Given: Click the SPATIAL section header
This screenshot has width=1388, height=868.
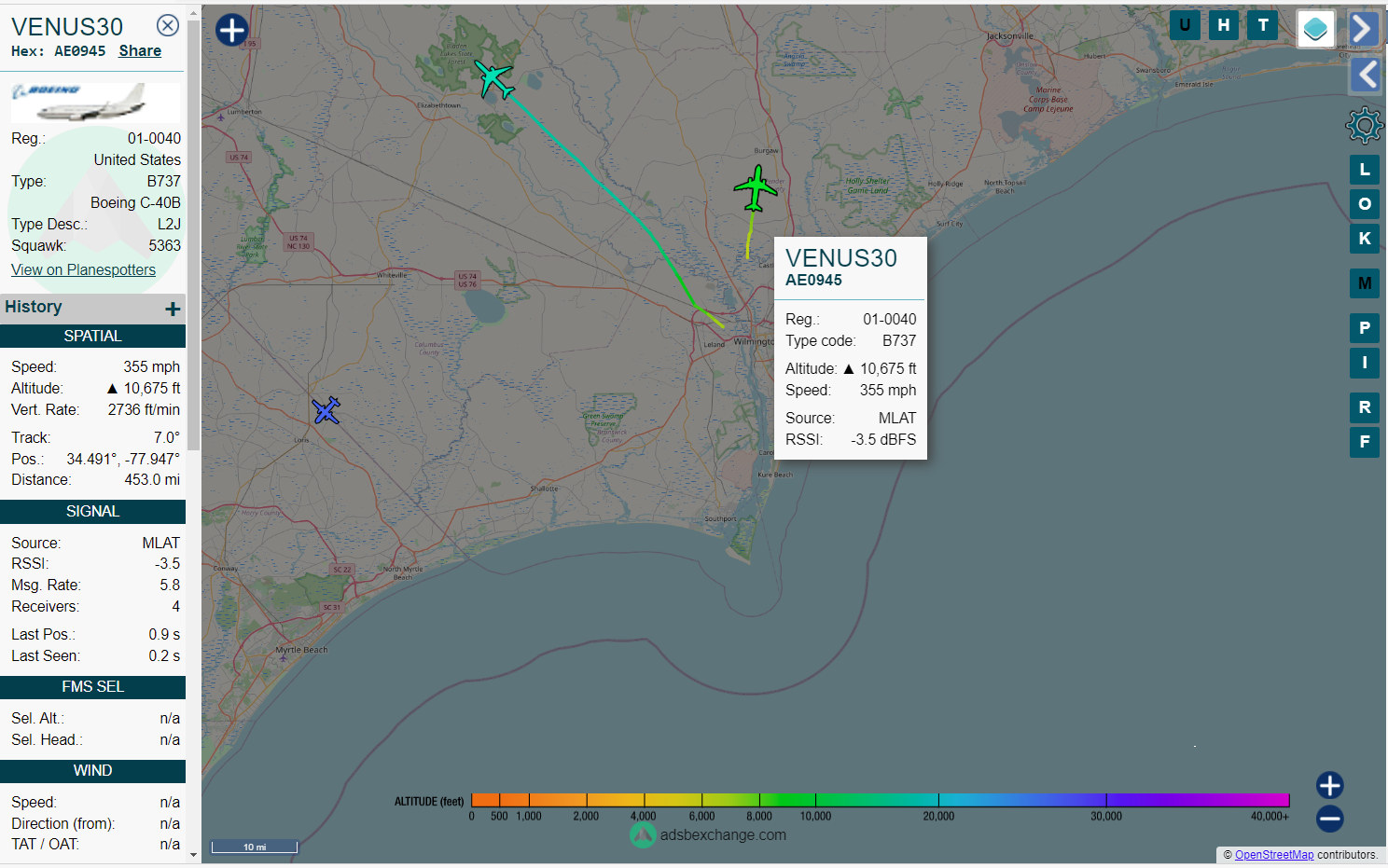Looking at the screenshot, I should tap(92, 337).
